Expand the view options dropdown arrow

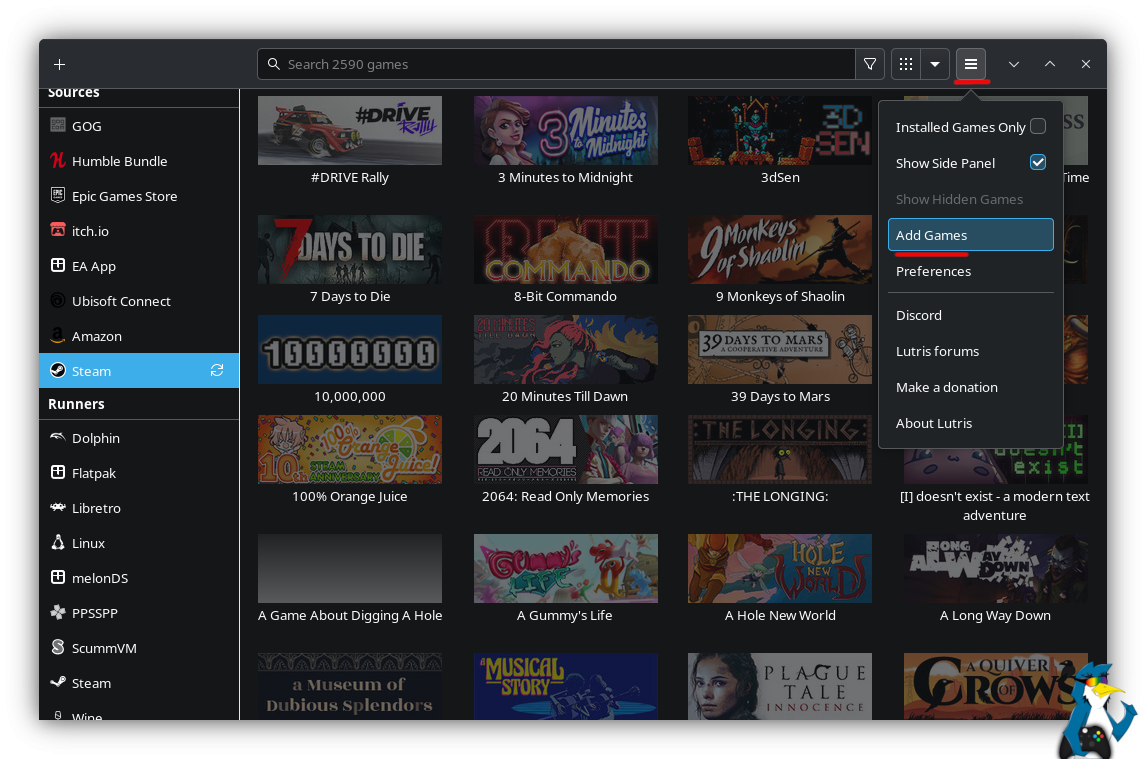[x=935, y=64]
